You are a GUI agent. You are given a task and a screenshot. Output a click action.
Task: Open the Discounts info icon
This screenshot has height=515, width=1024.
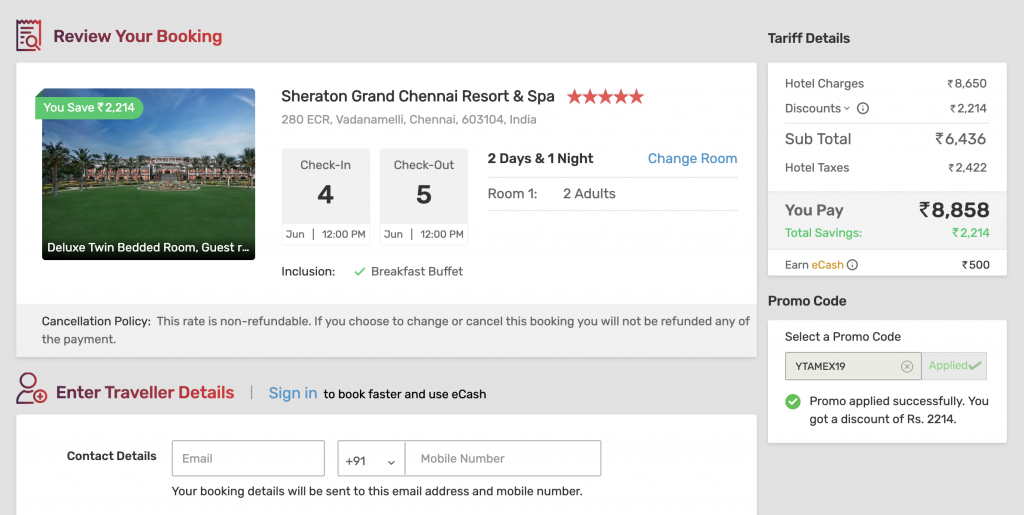(x=863, y=108)
